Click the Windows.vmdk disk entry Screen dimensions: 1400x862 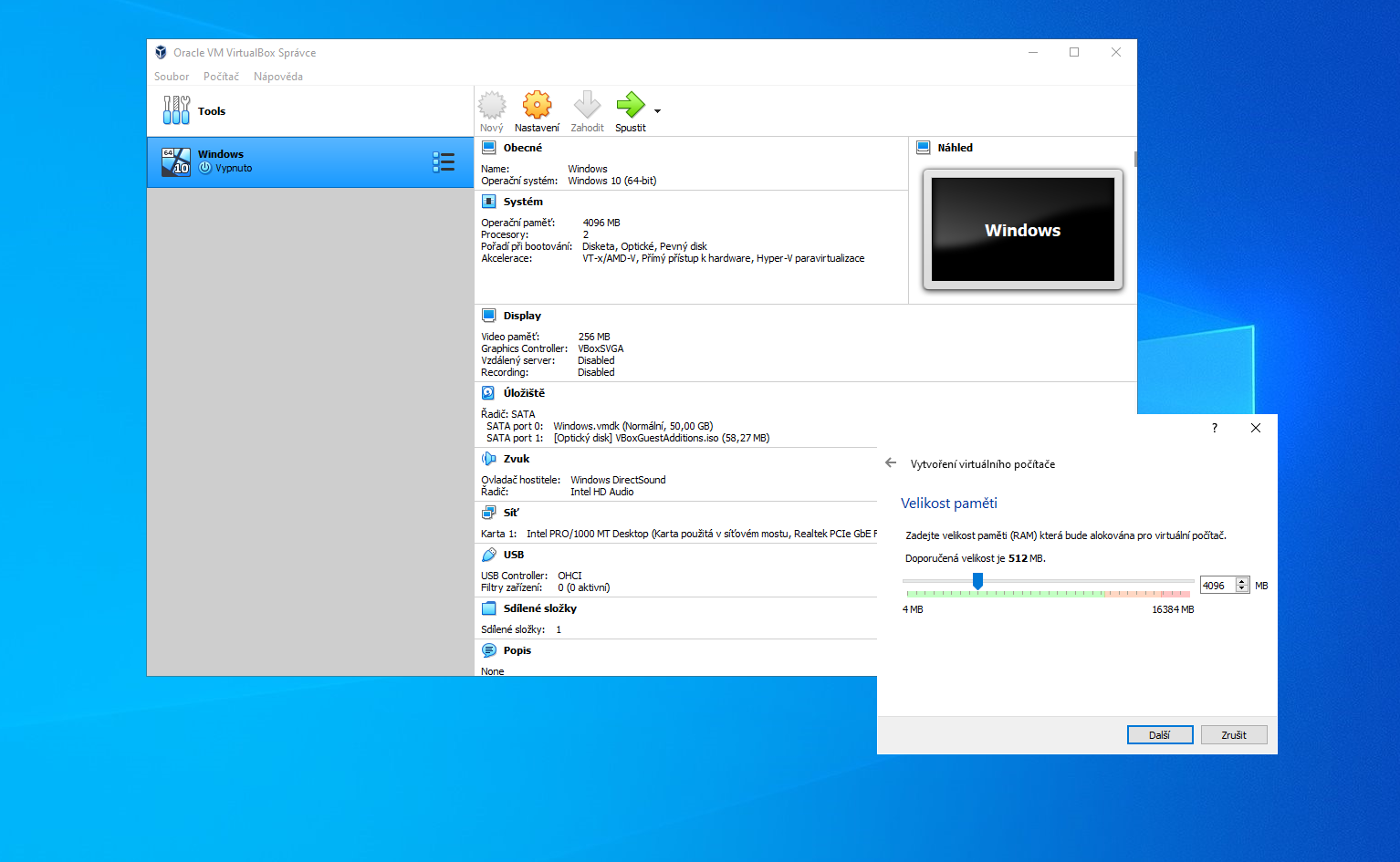coord(633,426)
